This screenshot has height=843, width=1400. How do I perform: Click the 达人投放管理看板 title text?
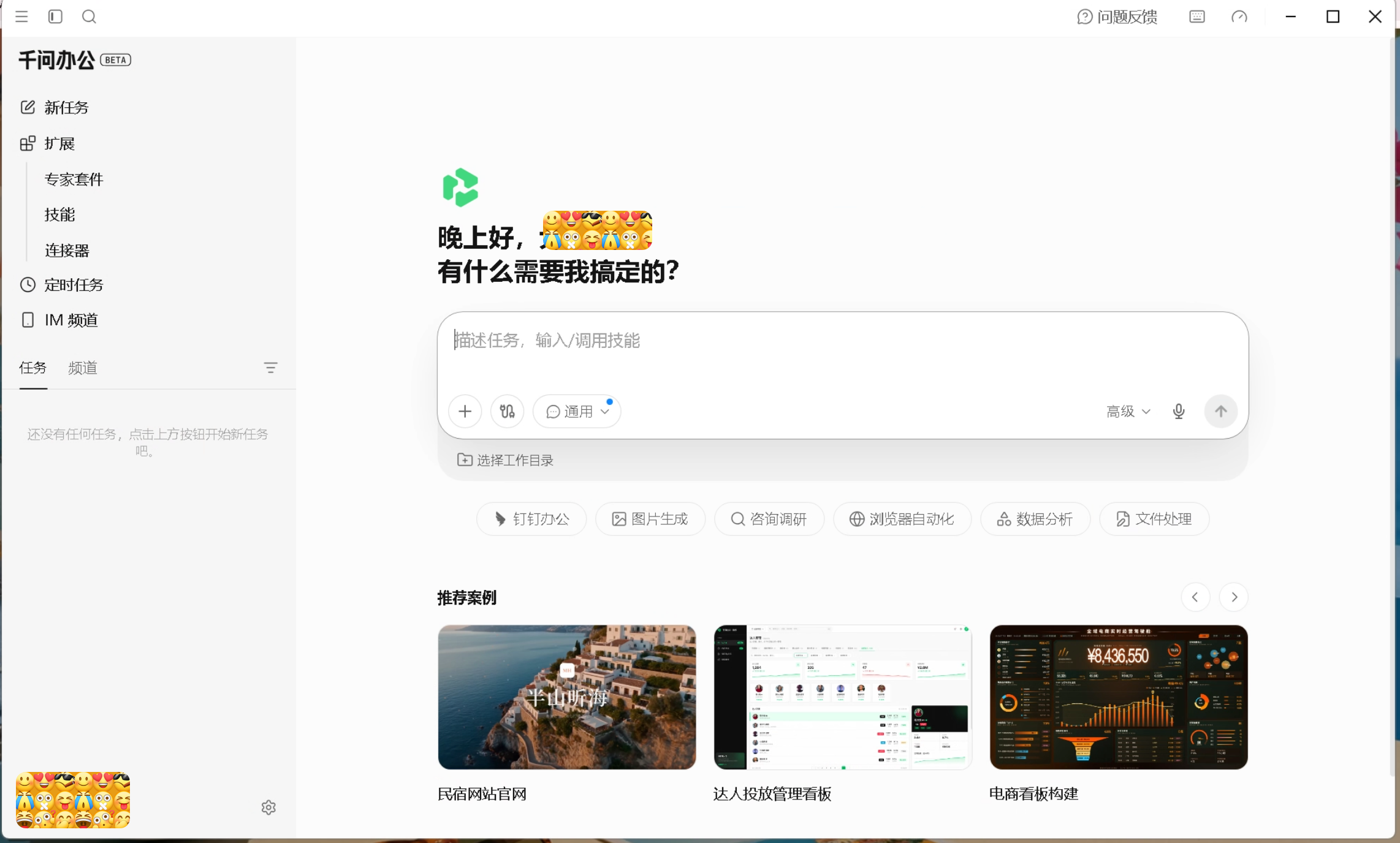pyautogui.click(x=772, y=794)
